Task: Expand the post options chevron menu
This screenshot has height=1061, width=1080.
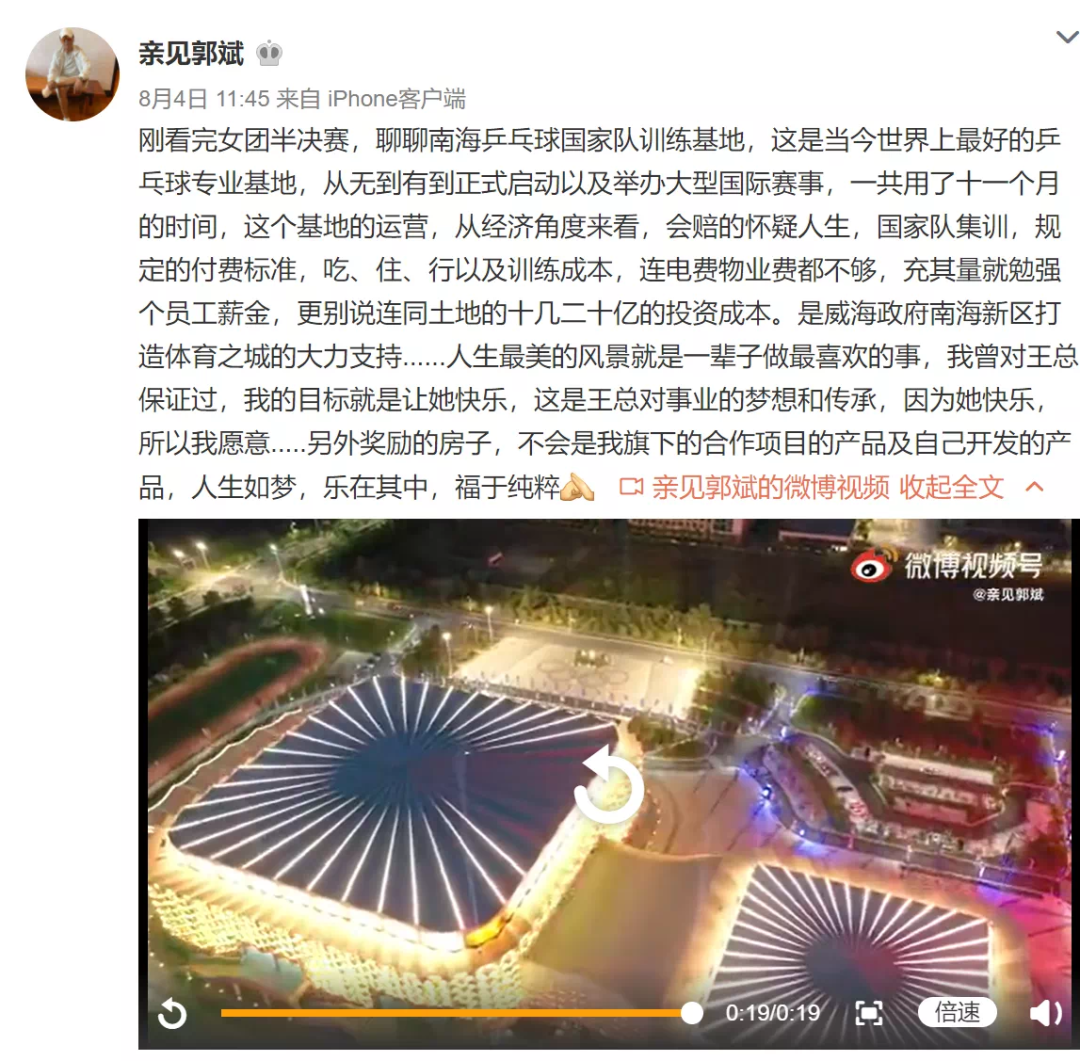Action: (x=1068, y=37)
